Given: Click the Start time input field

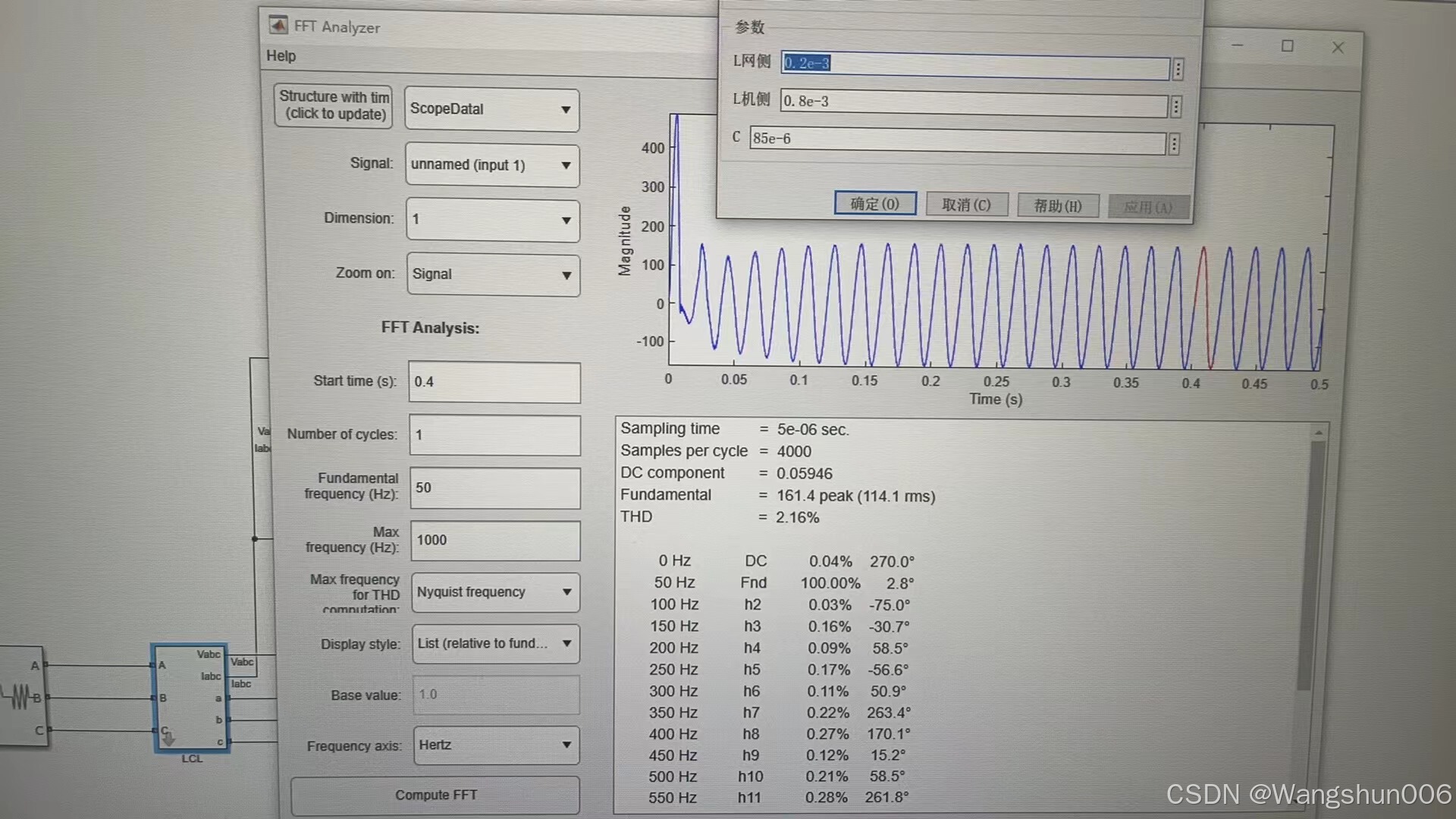Looking at the screenshot, I should coord(494,382).
